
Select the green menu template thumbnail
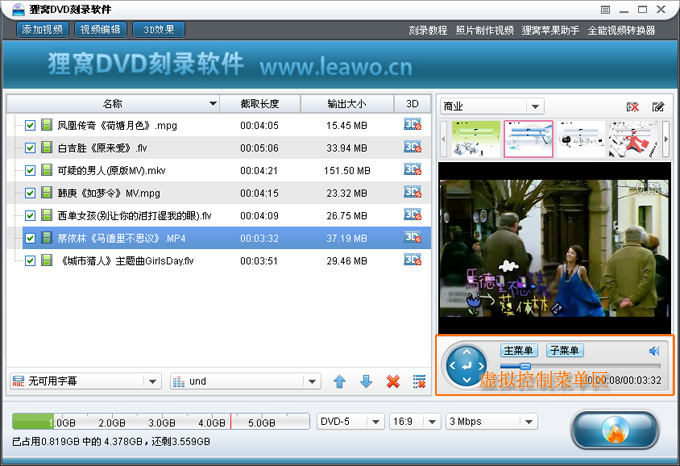pyautogui.click(x=476, y=139)
